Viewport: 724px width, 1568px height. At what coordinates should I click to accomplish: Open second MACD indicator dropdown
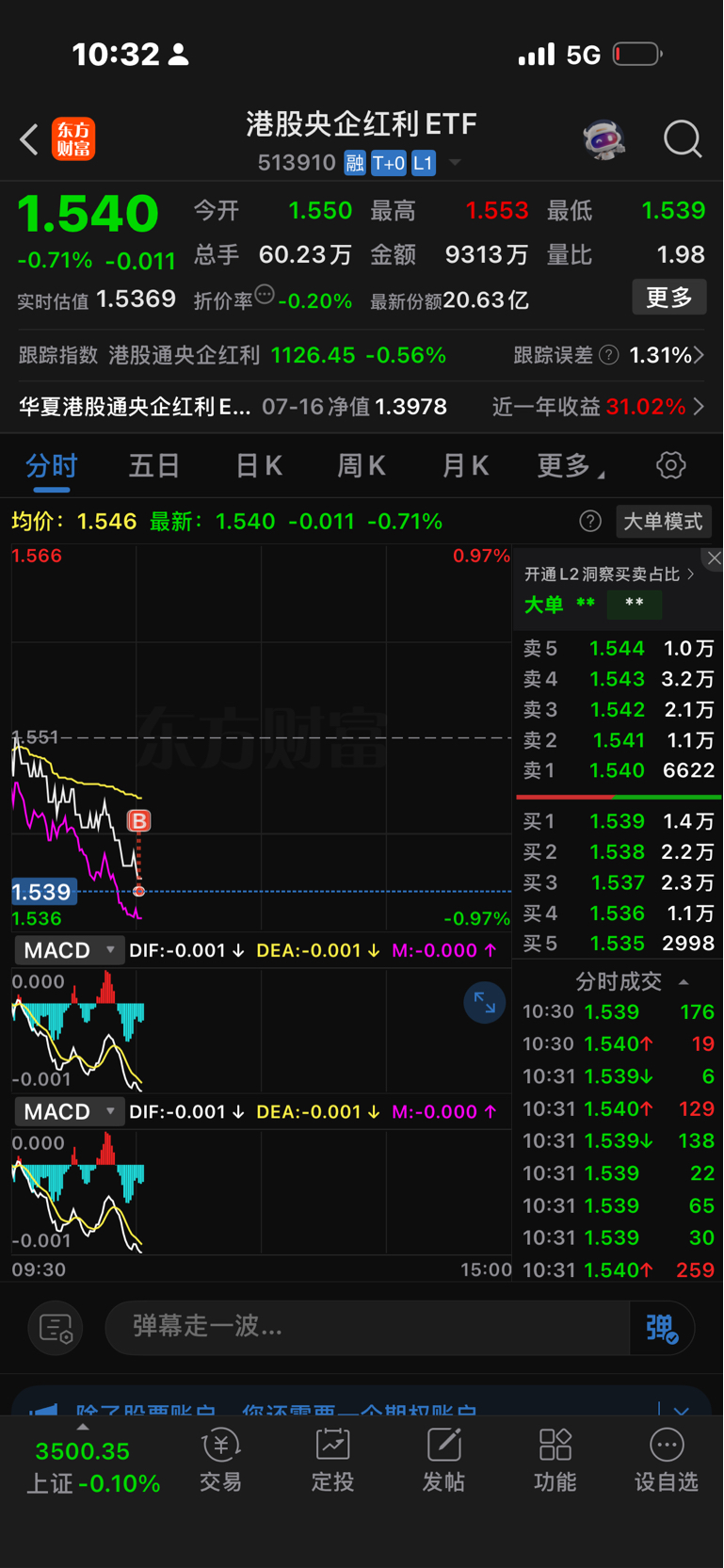pos(69,1111)
